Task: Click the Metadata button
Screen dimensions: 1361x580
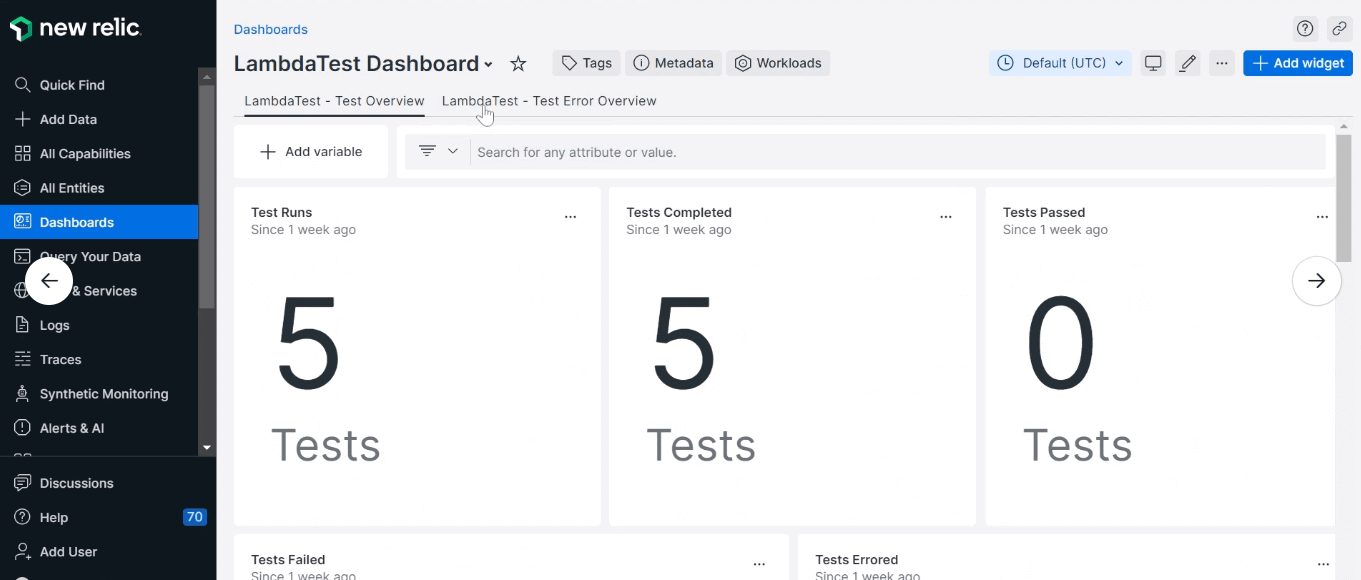Action: coord(673,63)
